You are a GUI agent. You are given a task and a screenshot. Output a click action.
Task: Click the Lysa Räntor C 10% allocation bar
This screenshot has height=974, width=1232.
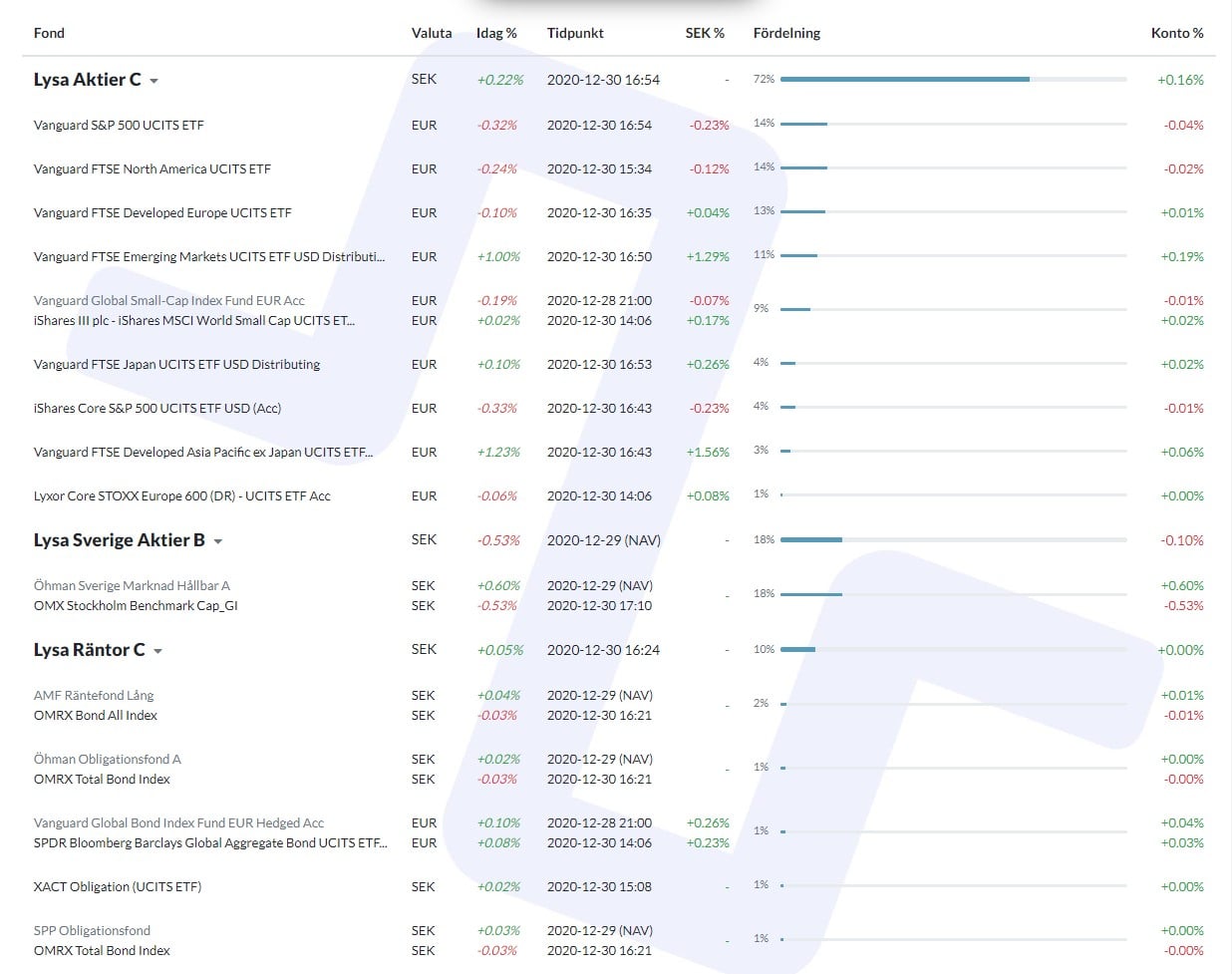pos(954,649)
